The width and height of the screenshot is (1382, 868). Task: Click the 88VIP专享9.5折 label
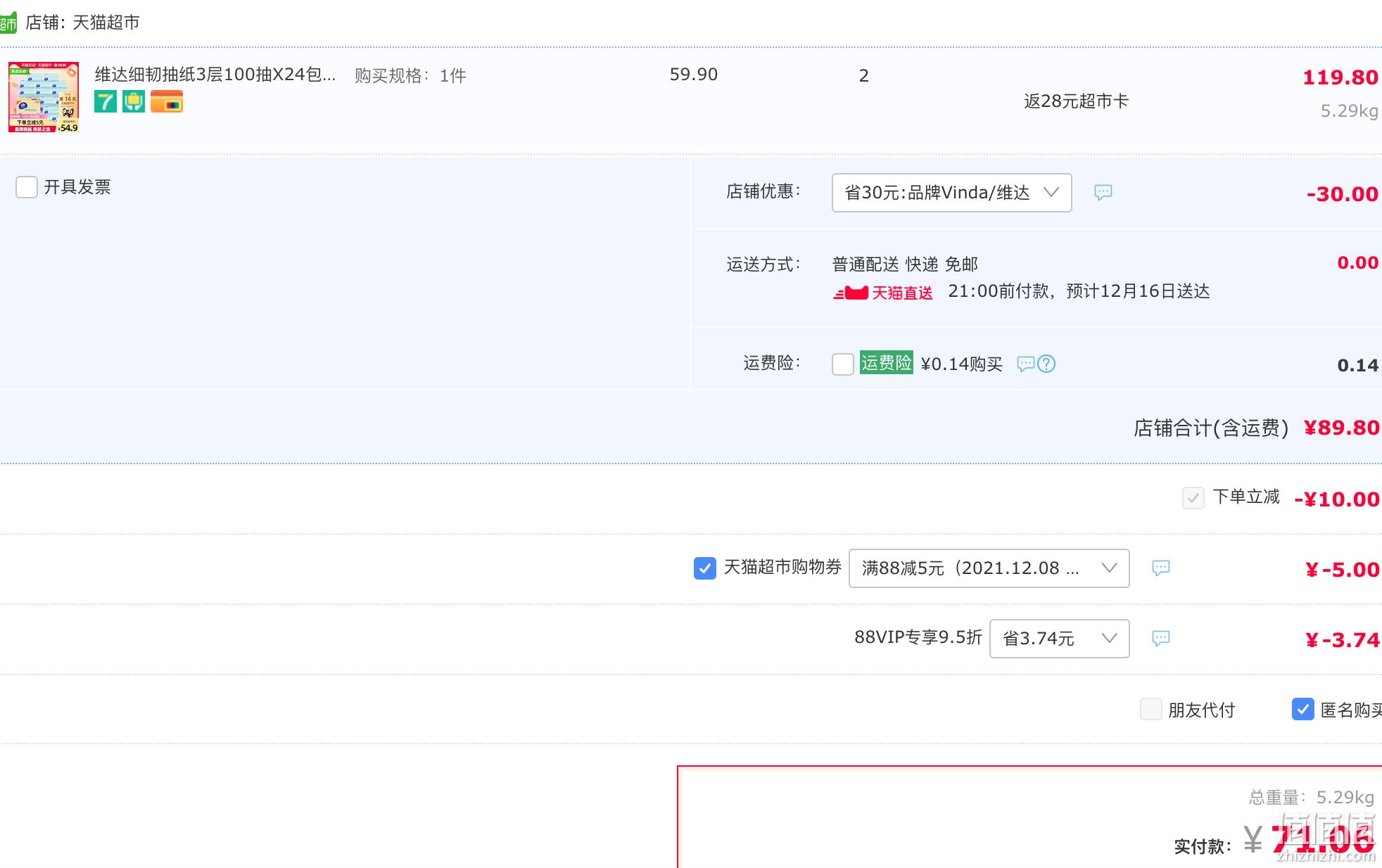[918, 637]
